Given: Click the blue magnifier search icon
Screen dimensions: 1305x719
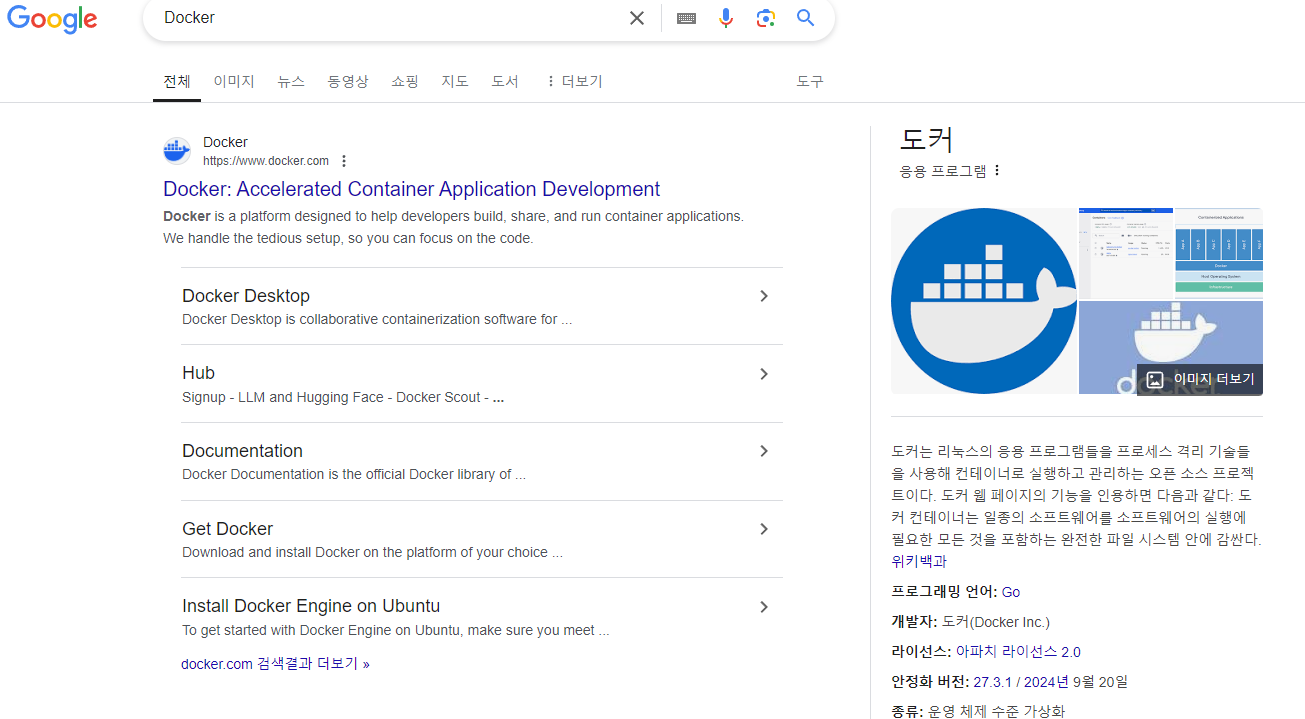Looking at the screenshot, I should 806,18.
